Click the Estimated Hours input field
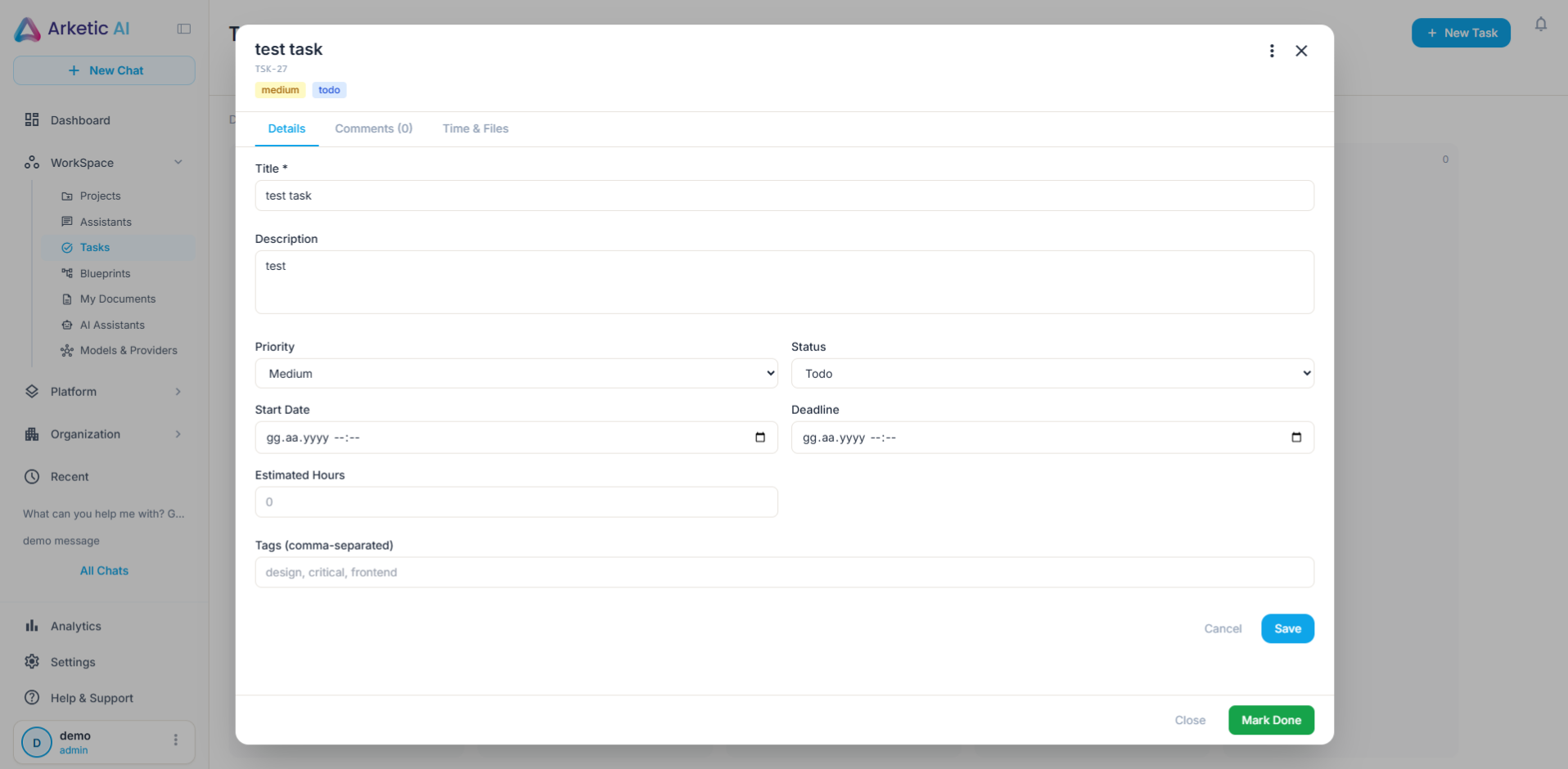This screenshot has width=1568, height=769. tap(516, 502)
